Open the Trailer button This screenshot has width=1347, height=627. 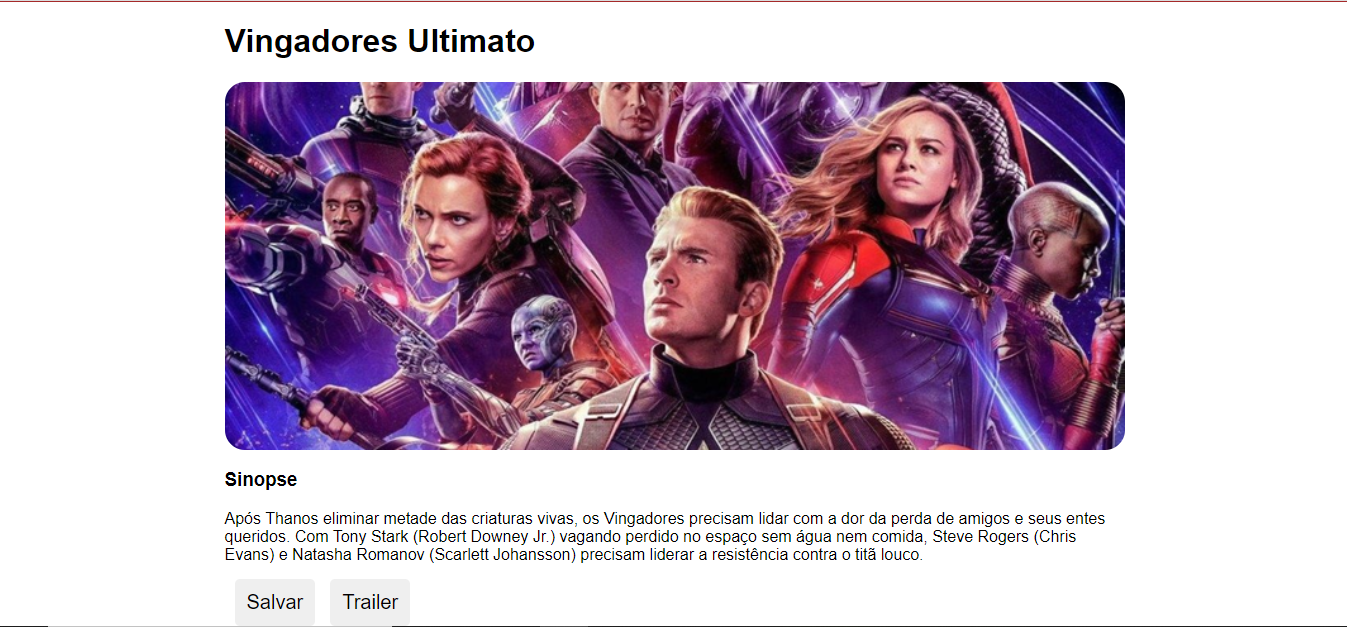370,602
